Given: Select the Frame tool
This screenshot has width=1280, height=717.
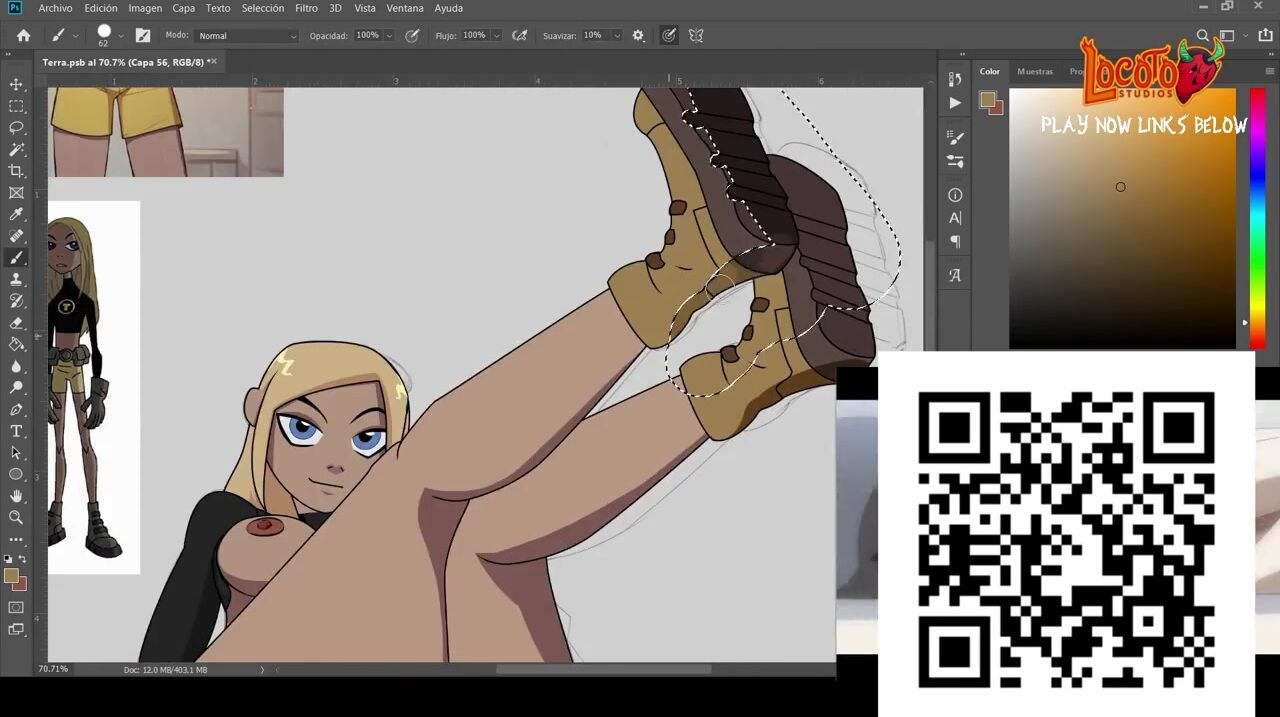Looking at the screenshot, I should point(16,193).
